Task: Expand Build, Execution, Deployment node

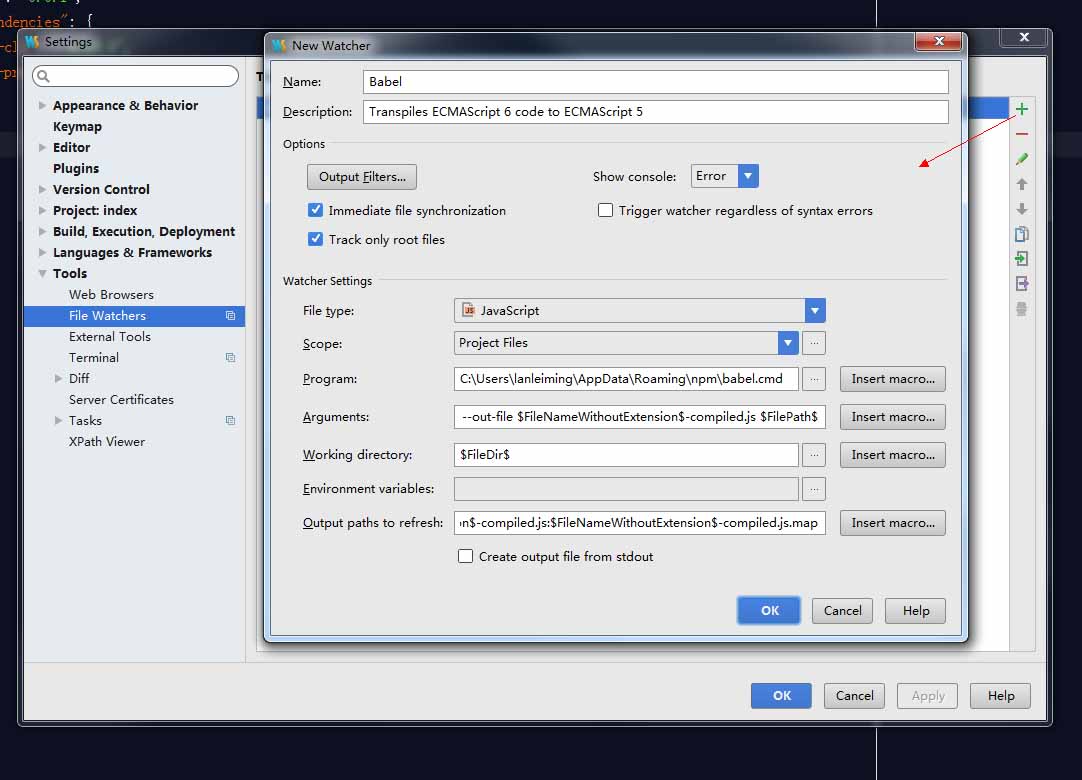Action: click(x=42, y=231)
